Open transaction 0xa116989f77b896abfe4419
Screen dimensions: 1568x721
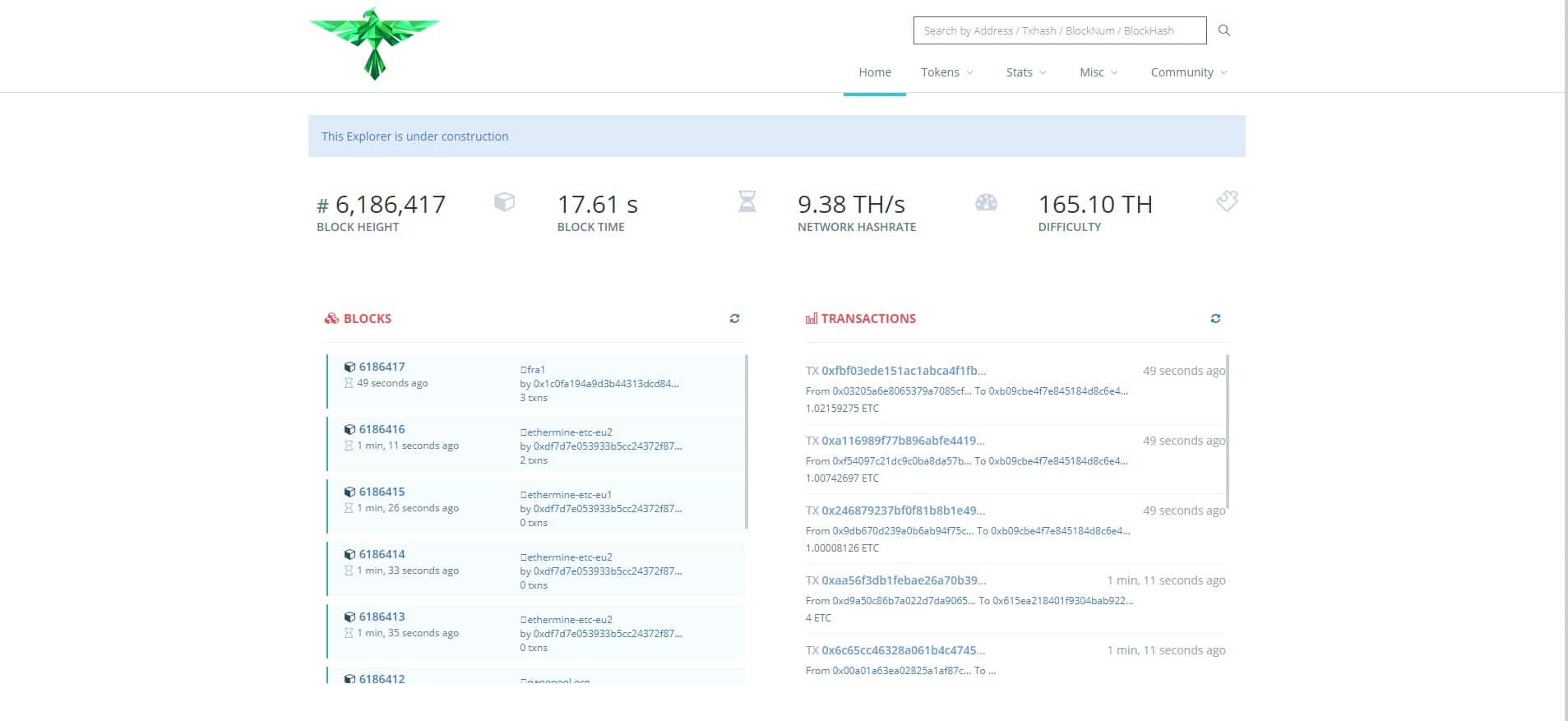(903, 441)
